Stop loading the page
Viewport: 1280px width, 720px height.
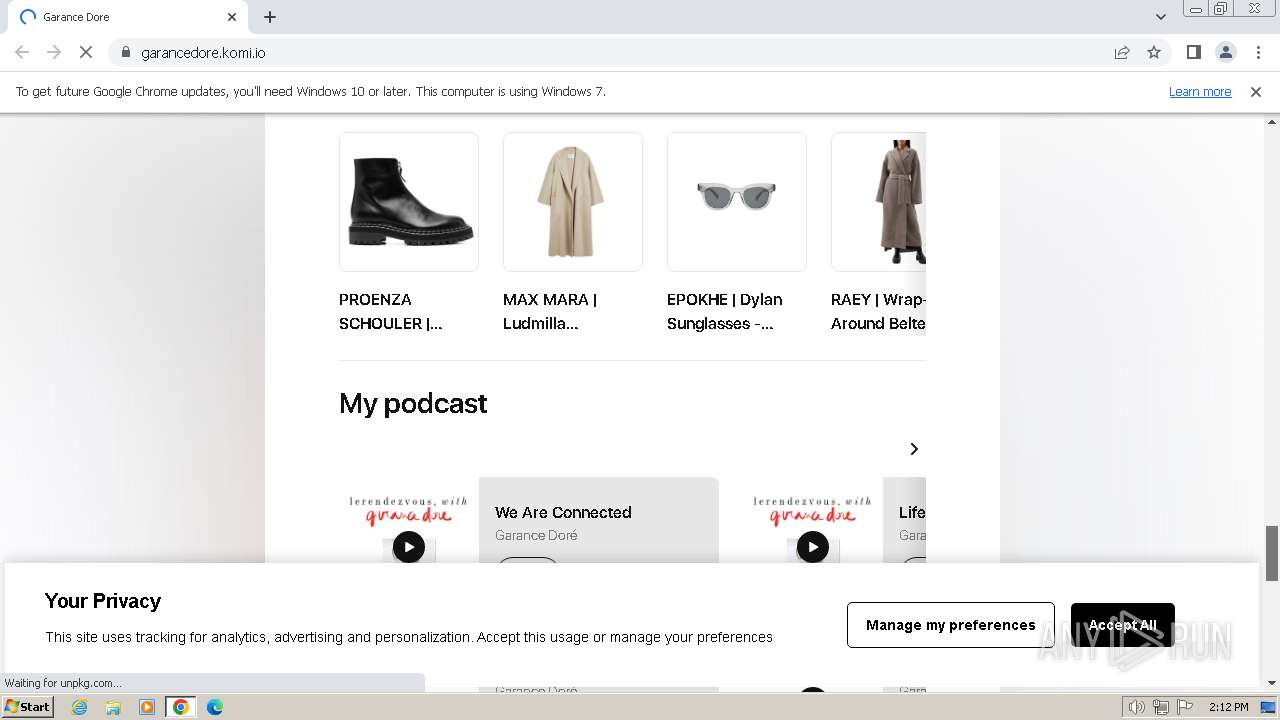pyautogui.click(x=86, y=52)
